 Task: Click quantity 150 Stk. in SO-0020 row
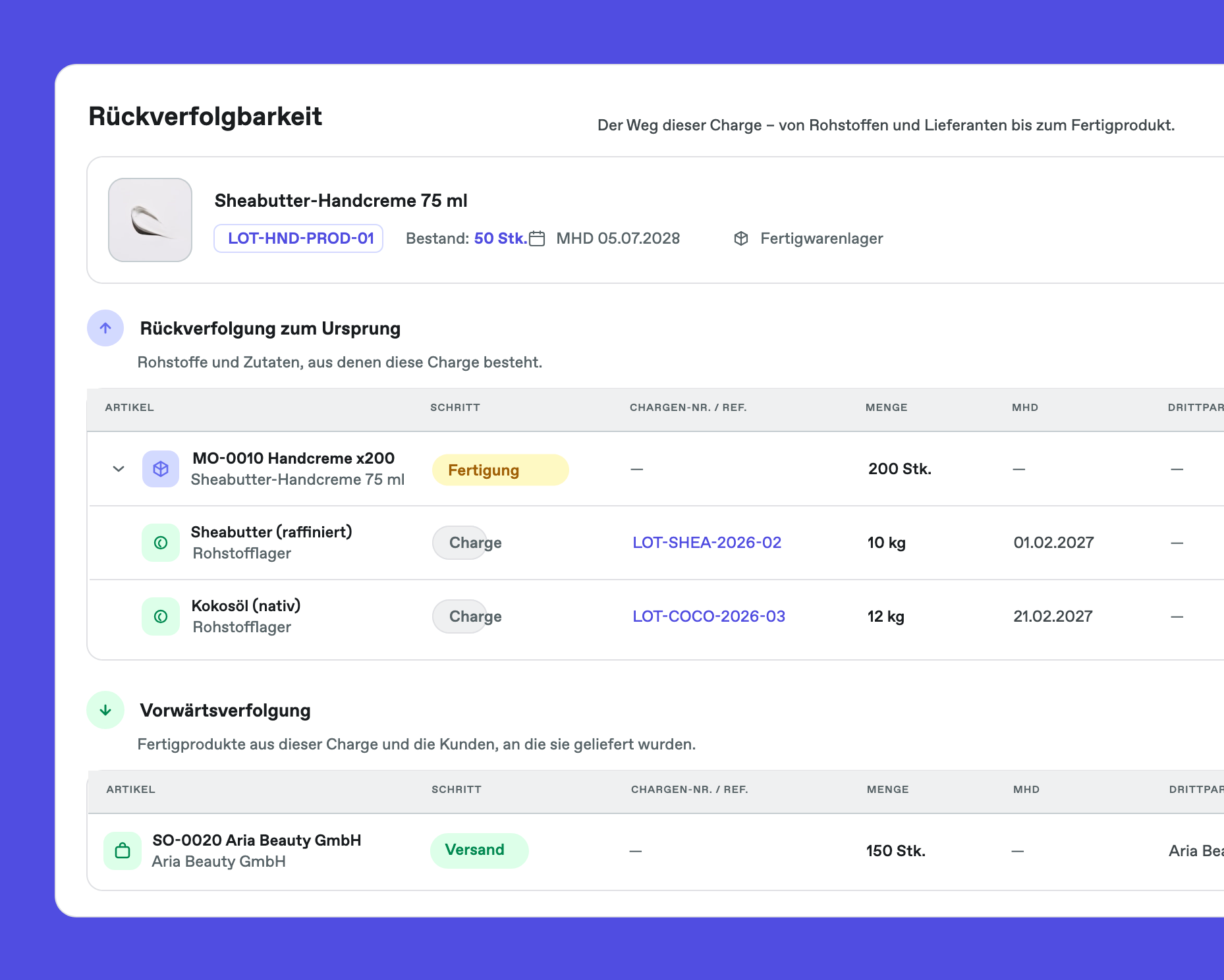pyautogui.click(x=896, y=851)
